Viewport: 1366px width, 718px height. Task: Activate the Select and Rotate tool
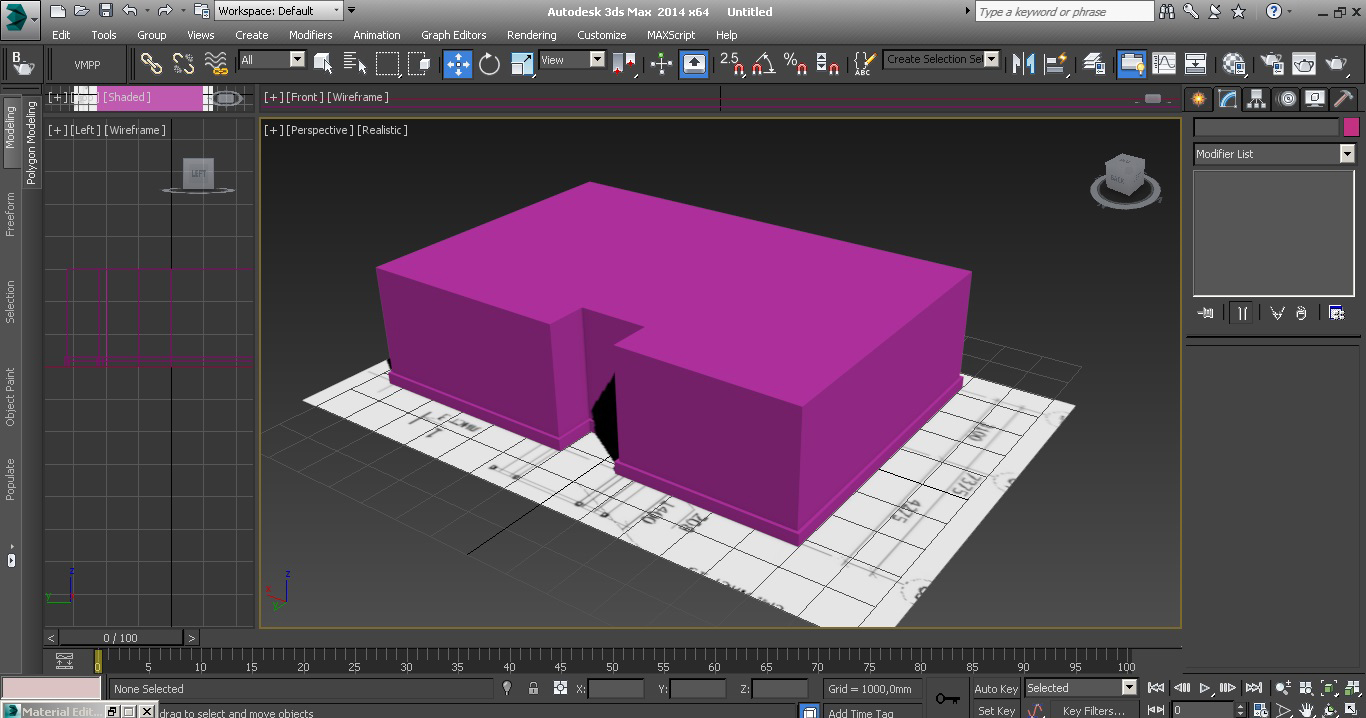click(489, 64)
